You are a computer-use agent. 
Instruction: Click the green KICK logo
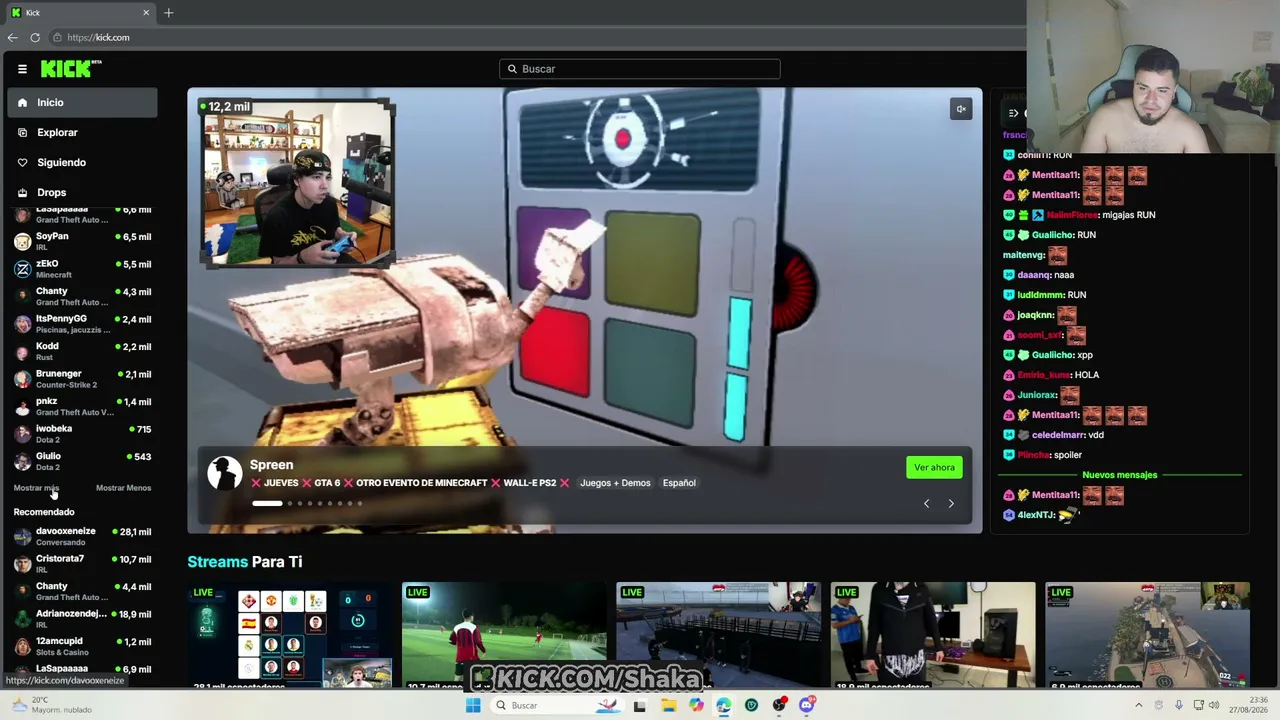point(71,68)
